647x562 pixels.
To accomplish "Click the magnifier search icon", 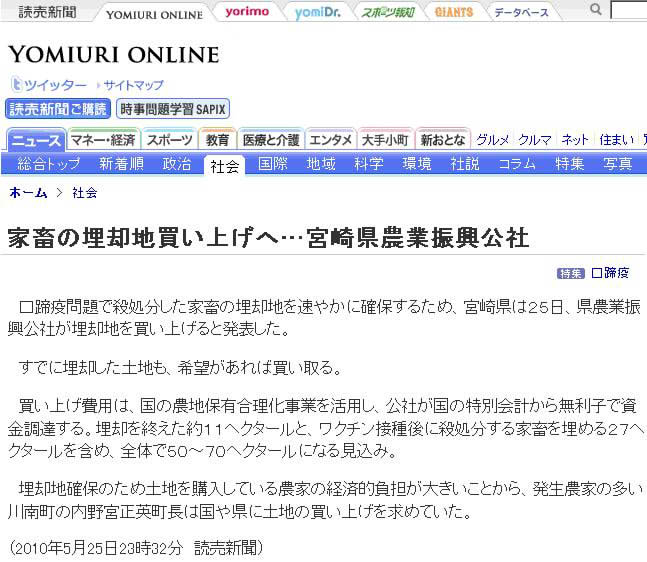I will click(596, 10).
